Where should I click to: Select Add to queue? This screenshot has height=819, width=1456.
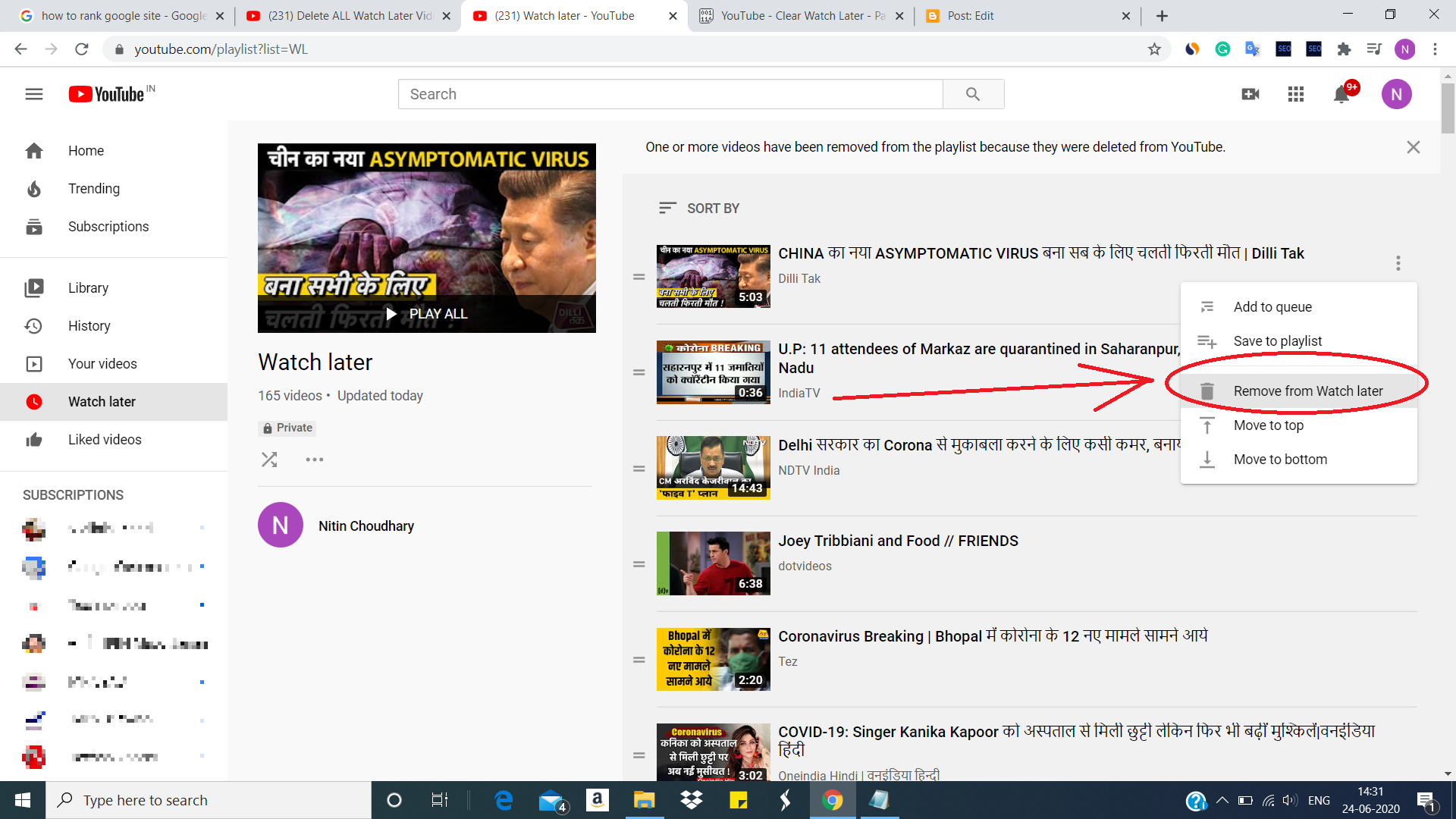point(1299,307)
